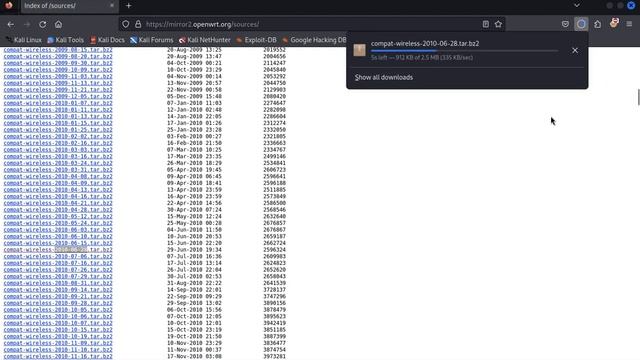Open the Exploit-DB bookmark

pos(256,40)
